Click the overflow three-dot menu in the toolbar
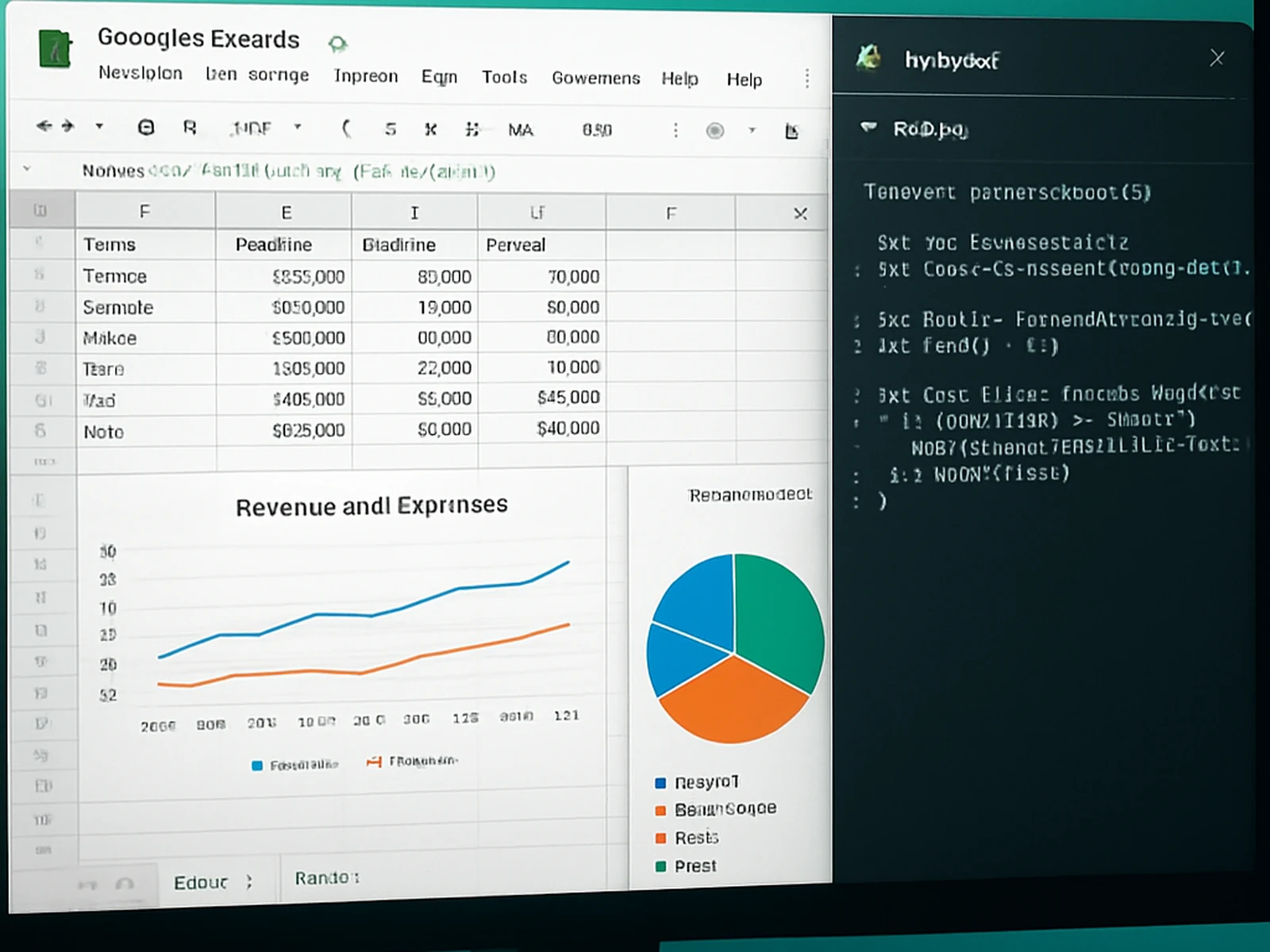This screenshot has height=952, width=1270. [675, 129]
